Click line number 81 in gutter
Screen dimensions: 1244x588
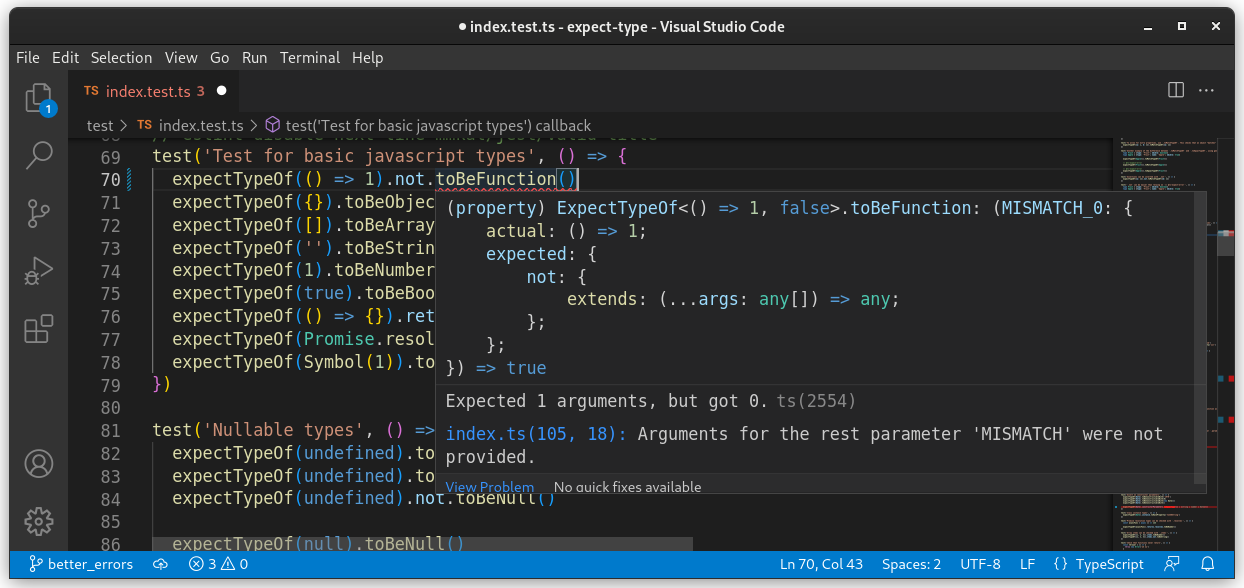pos(110,430)
